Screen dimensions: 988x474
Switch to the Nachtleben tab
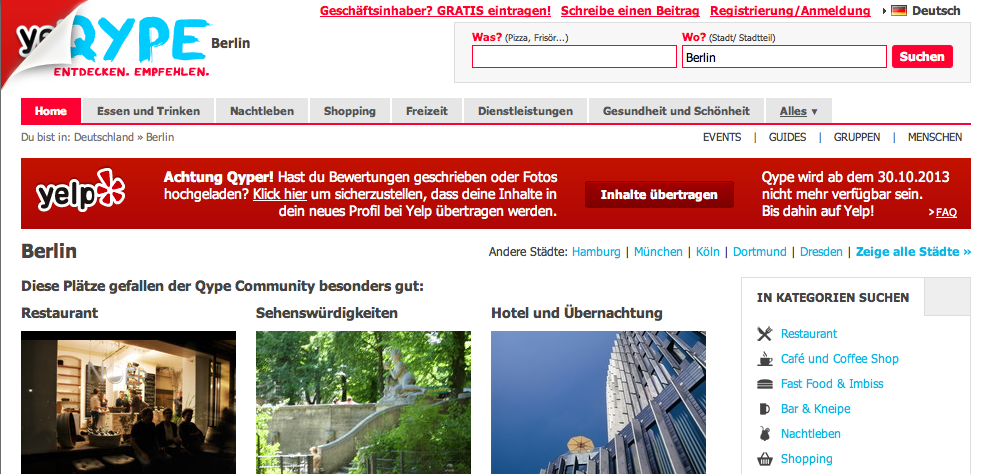[261, 111]
